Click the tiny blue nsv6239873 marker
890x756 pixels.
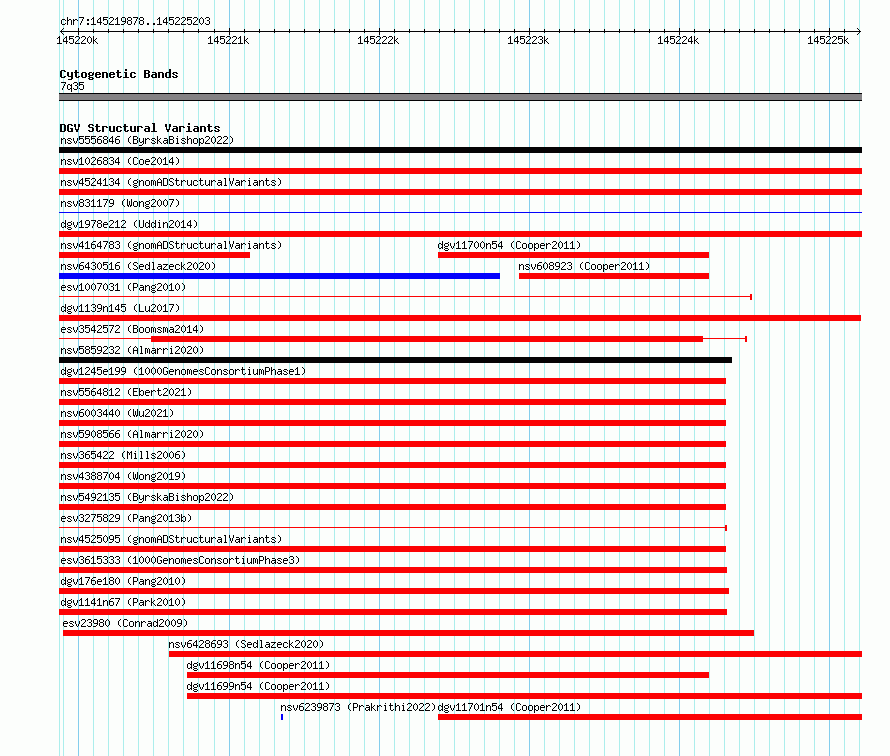tap(282, 717)
